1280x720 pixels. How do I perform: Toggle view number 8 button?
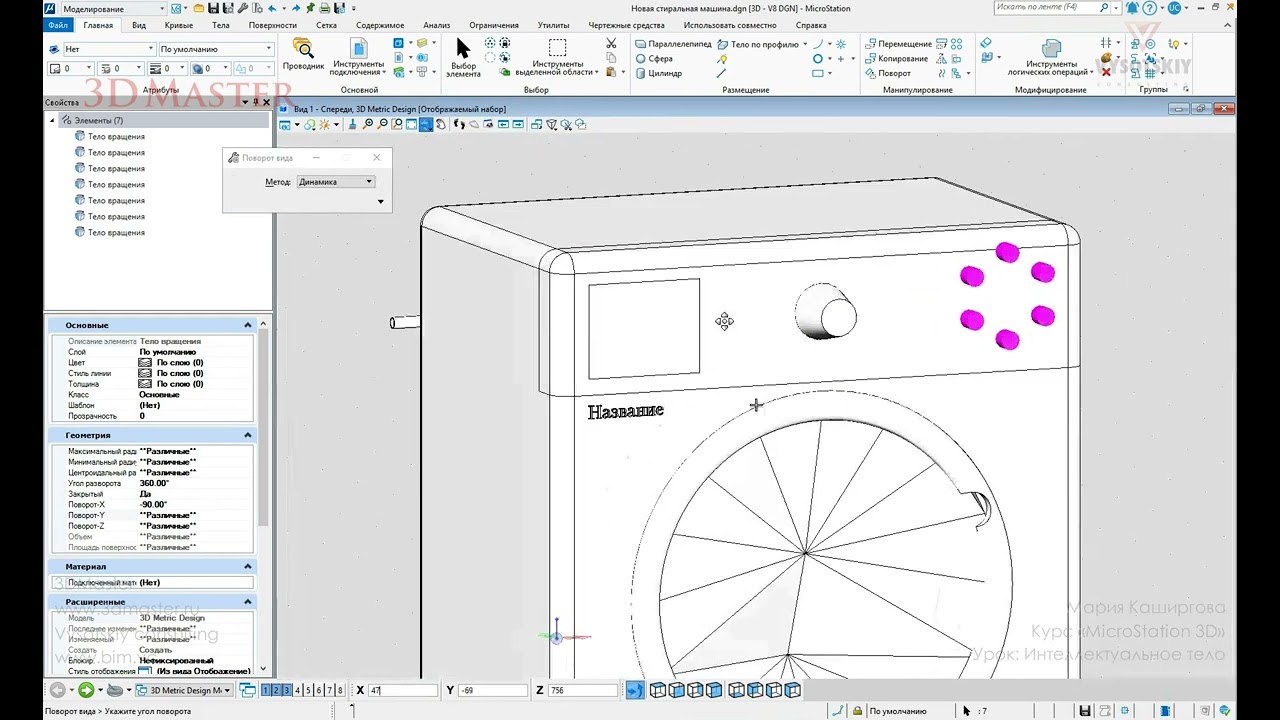coord(340,690)
